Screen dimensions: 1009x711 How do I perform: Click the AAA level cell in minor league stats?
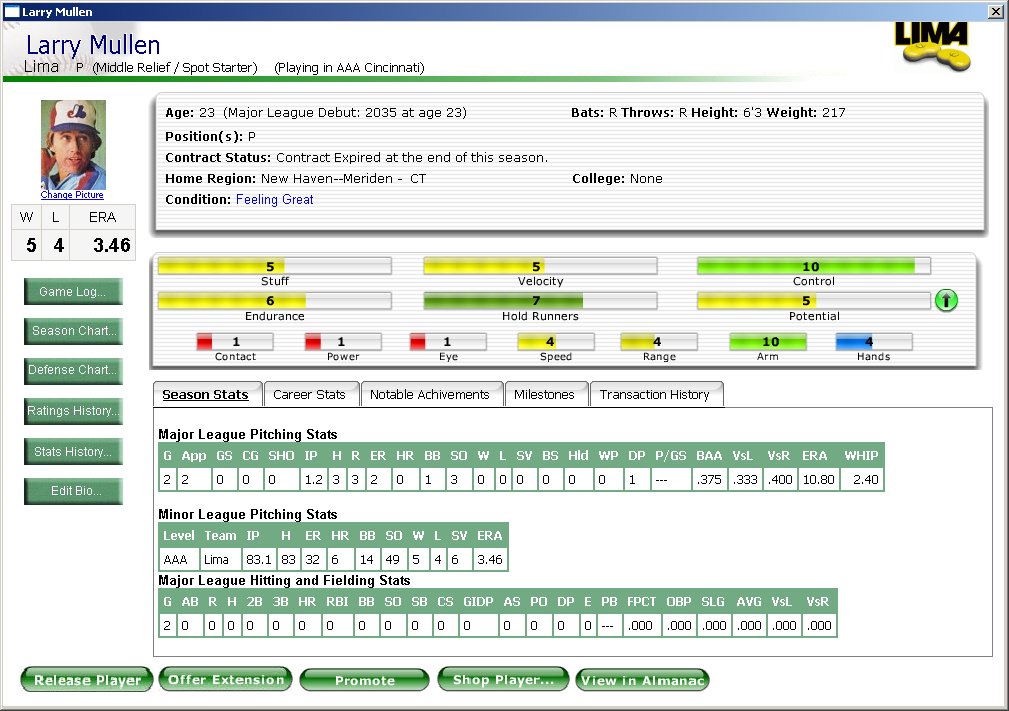coord(178,560)
